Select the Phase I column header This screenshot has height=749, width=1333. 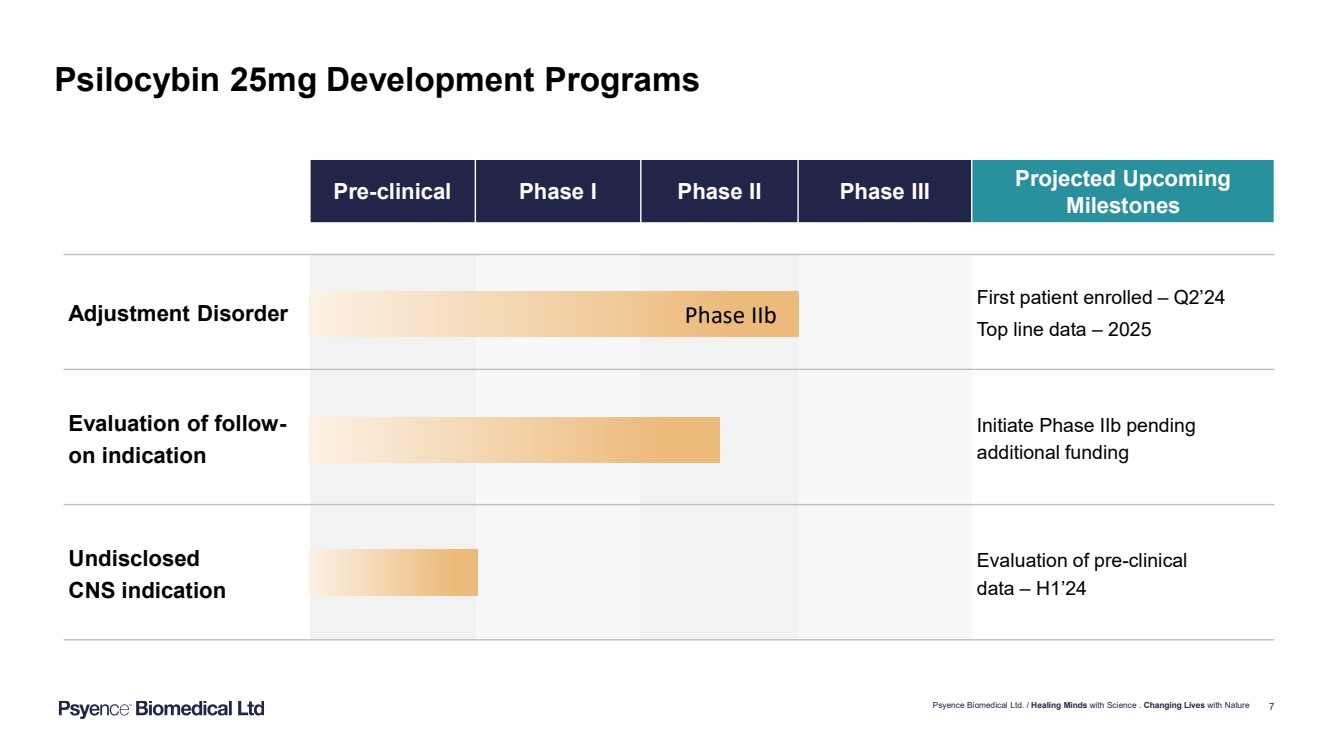pos(557,191)
